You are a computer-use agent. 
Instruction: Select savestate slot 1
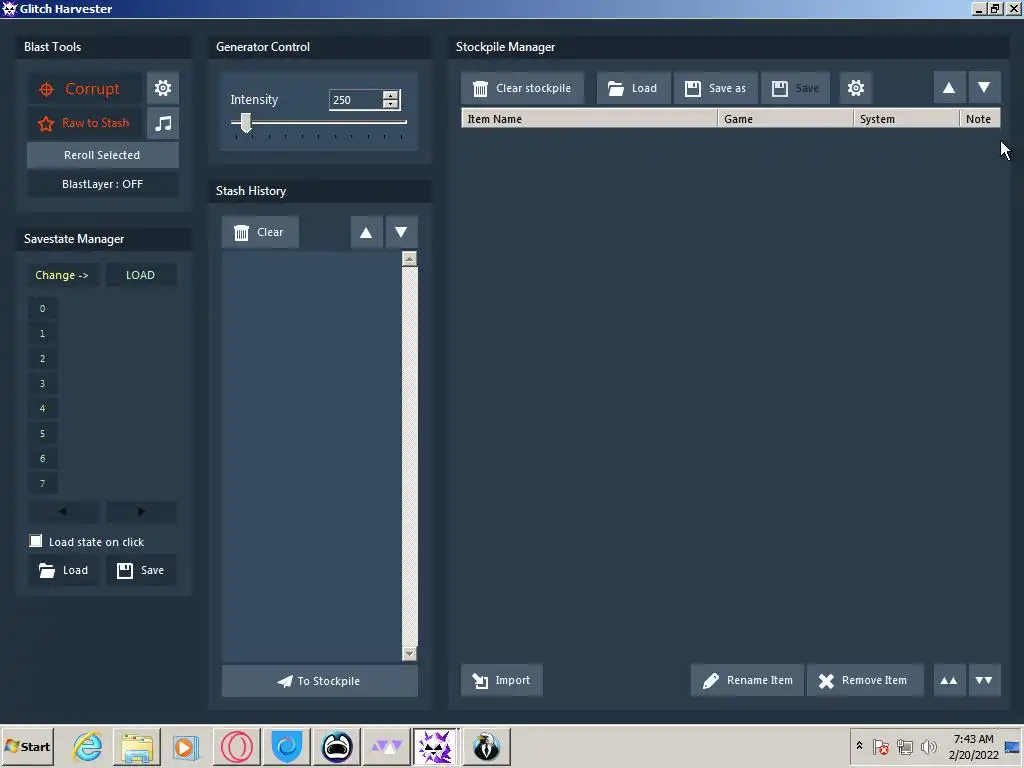42,334
